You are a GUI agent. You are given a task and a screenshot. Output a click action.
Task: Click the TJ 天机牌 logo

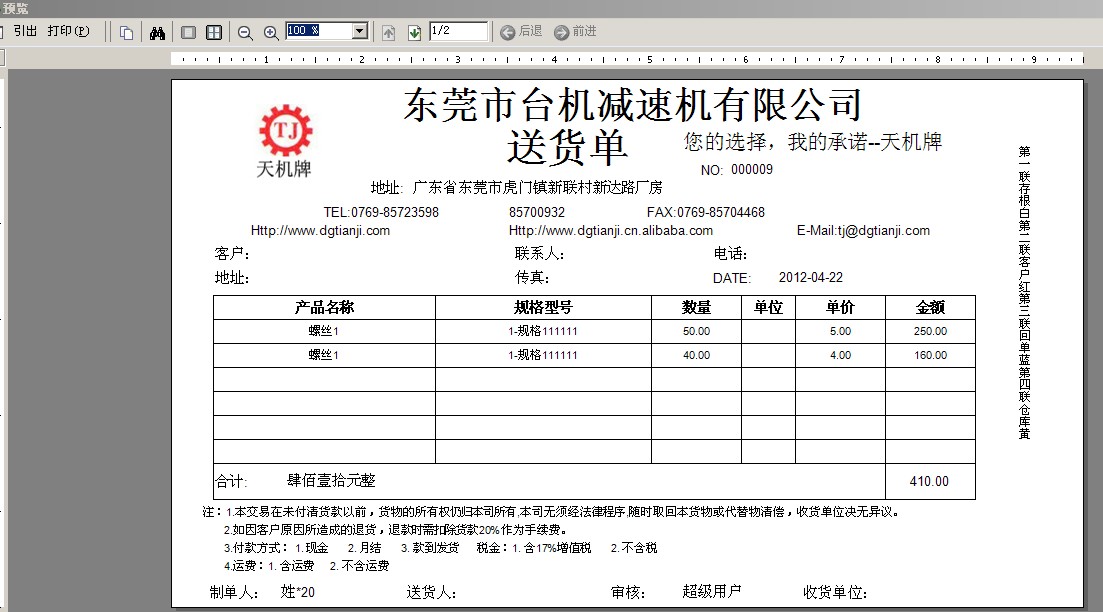point(285,141)
